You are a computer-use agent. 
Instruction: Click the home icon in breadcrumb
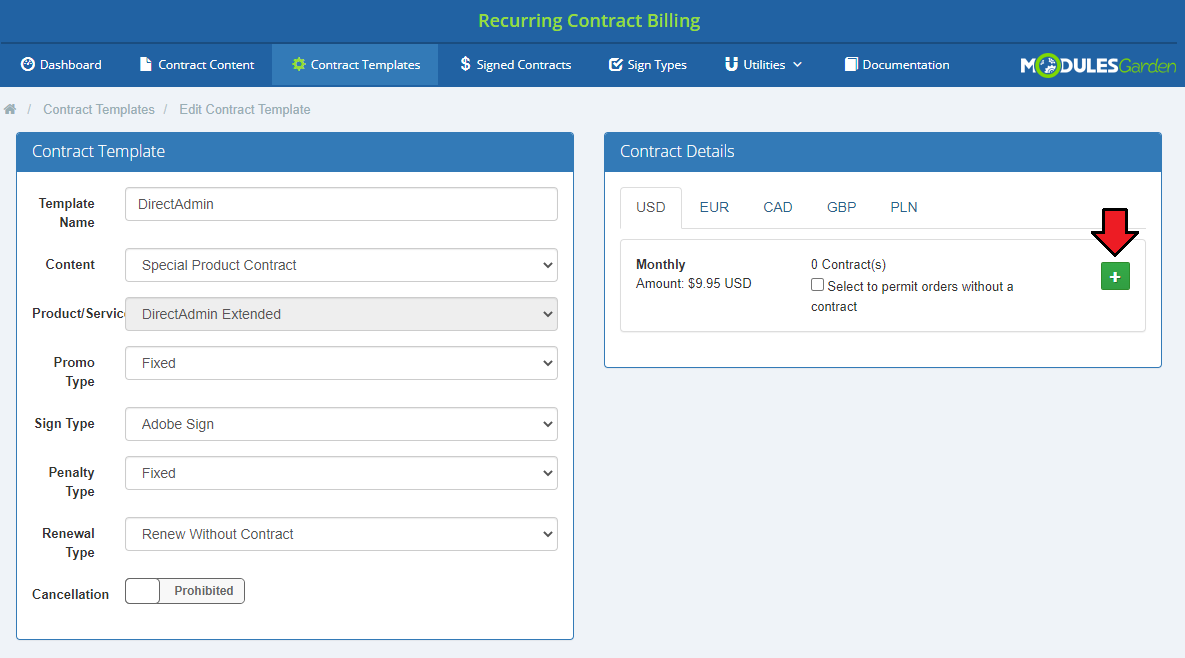click(x=10, y=110)
